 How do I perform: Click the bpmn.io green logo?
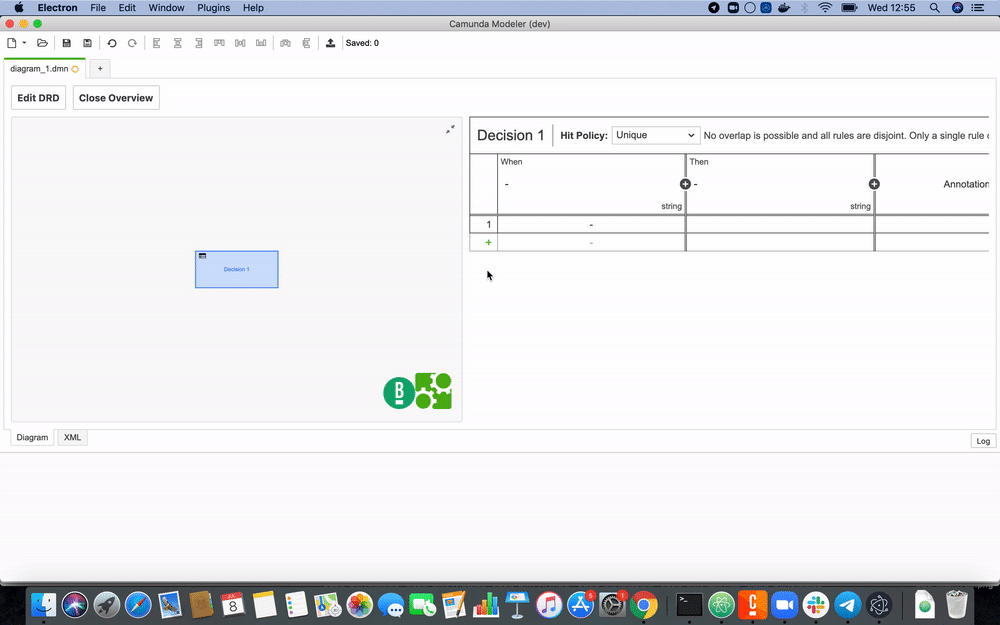point(399,393)
